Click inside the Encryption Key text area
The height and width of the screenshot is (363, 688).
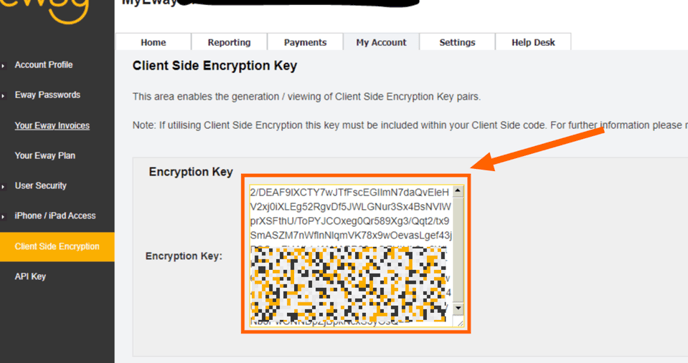click(351, 255)
